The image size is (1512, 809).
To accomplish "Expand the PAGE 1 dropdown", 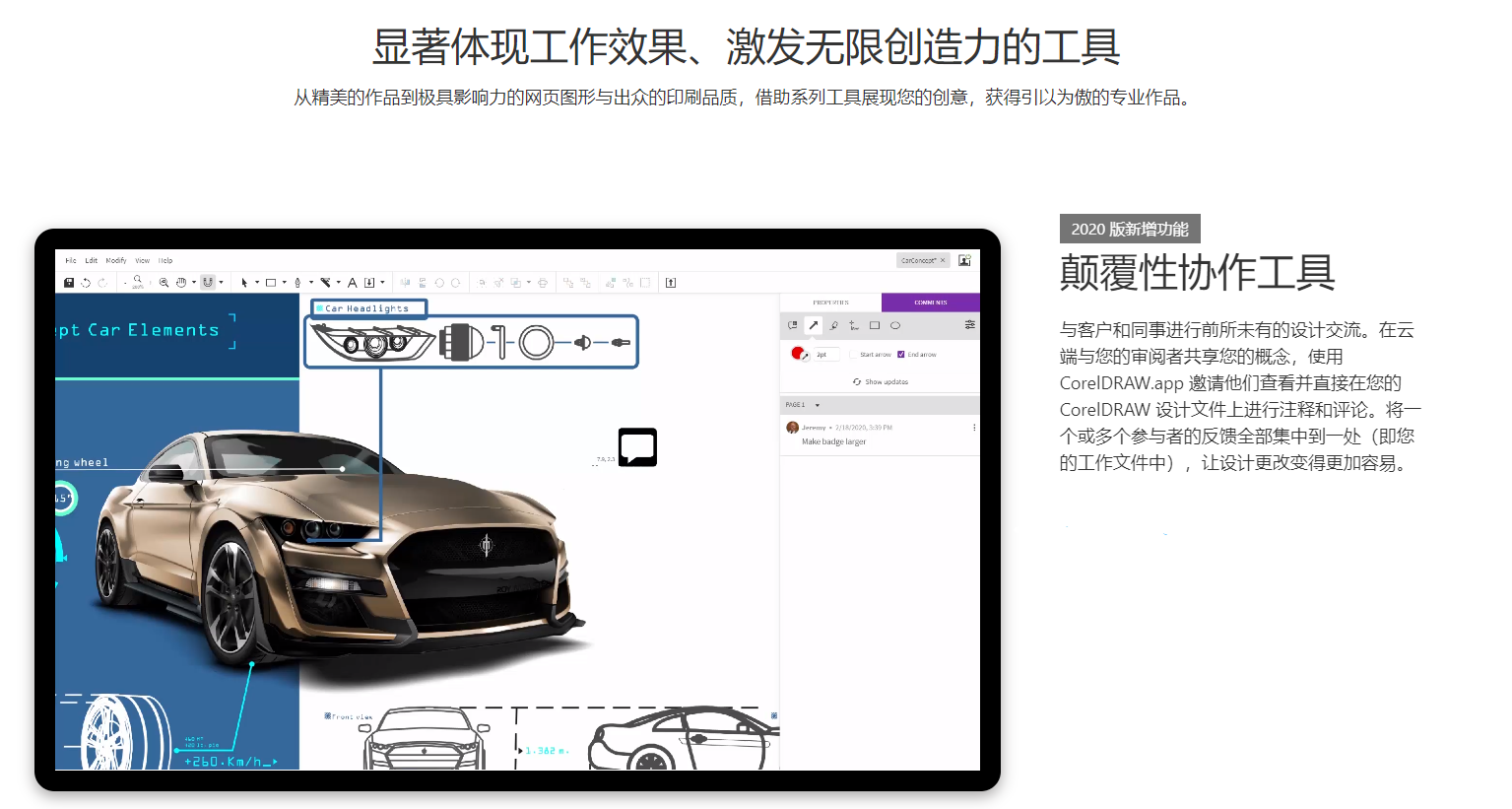I will pyautogui.click(x=817, y=405).
